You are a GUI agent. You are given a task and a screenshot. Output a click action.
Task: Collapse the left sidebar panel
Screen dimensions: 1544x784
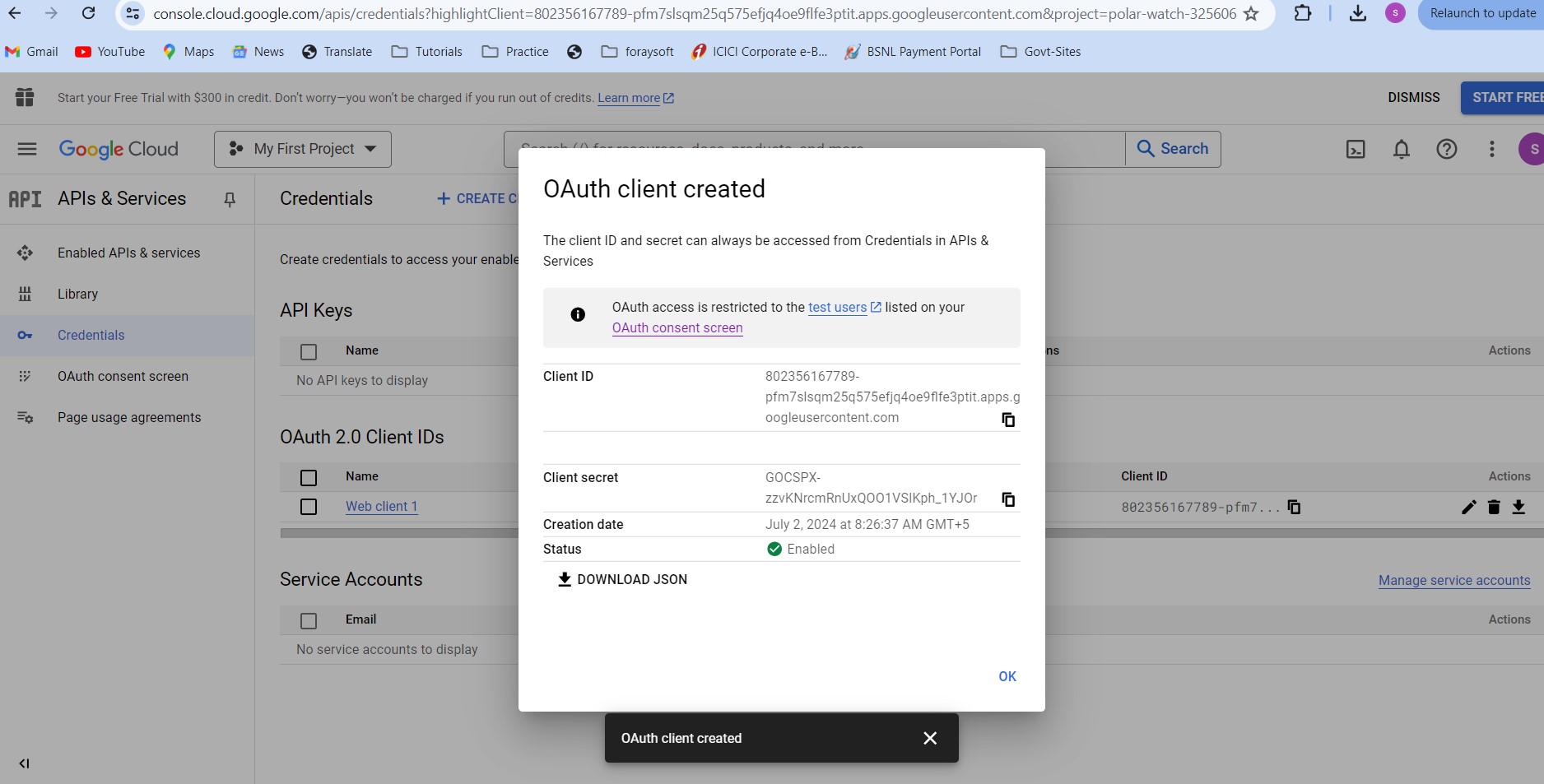pos(24,763)
